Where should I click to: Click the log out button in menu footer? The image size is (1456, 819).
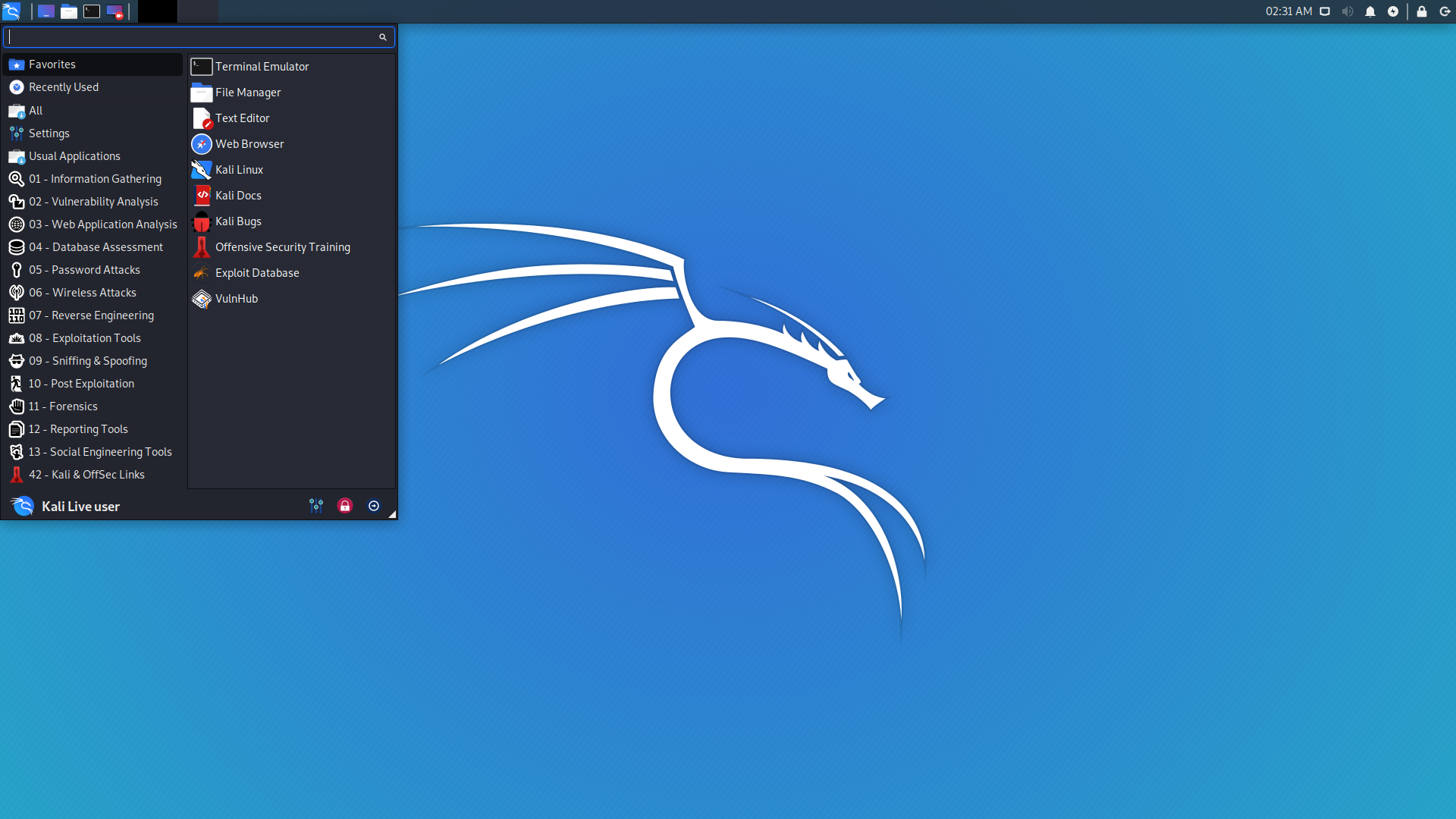(374, 506)
